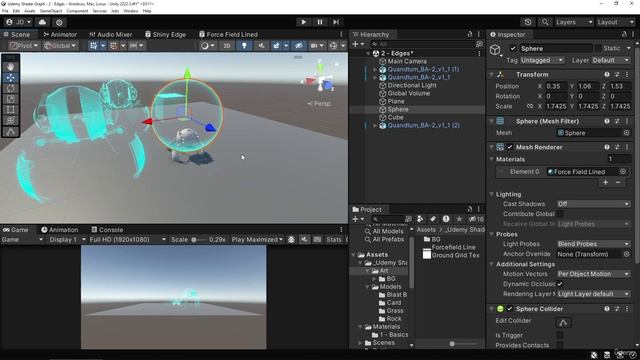Switch to the Animation tab

click(60, 230)
